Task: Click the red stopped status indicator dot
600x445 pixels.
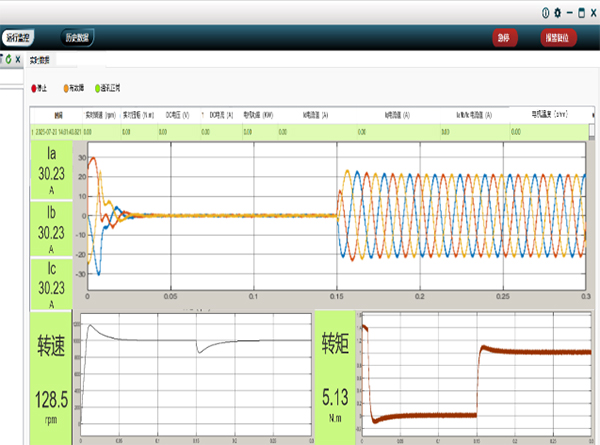Action: coord(34,88)
